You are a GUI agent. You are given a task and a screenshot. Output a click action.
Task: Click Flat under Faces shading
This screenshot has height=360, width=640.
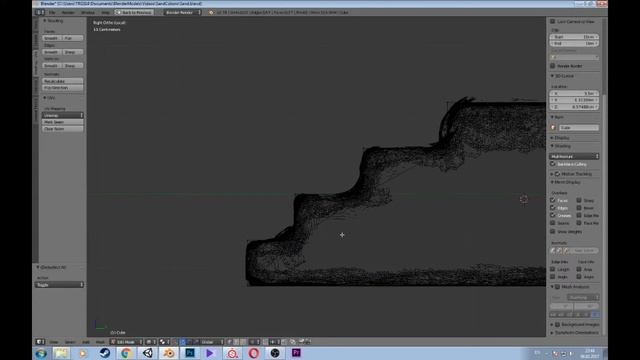pos(73,38)
